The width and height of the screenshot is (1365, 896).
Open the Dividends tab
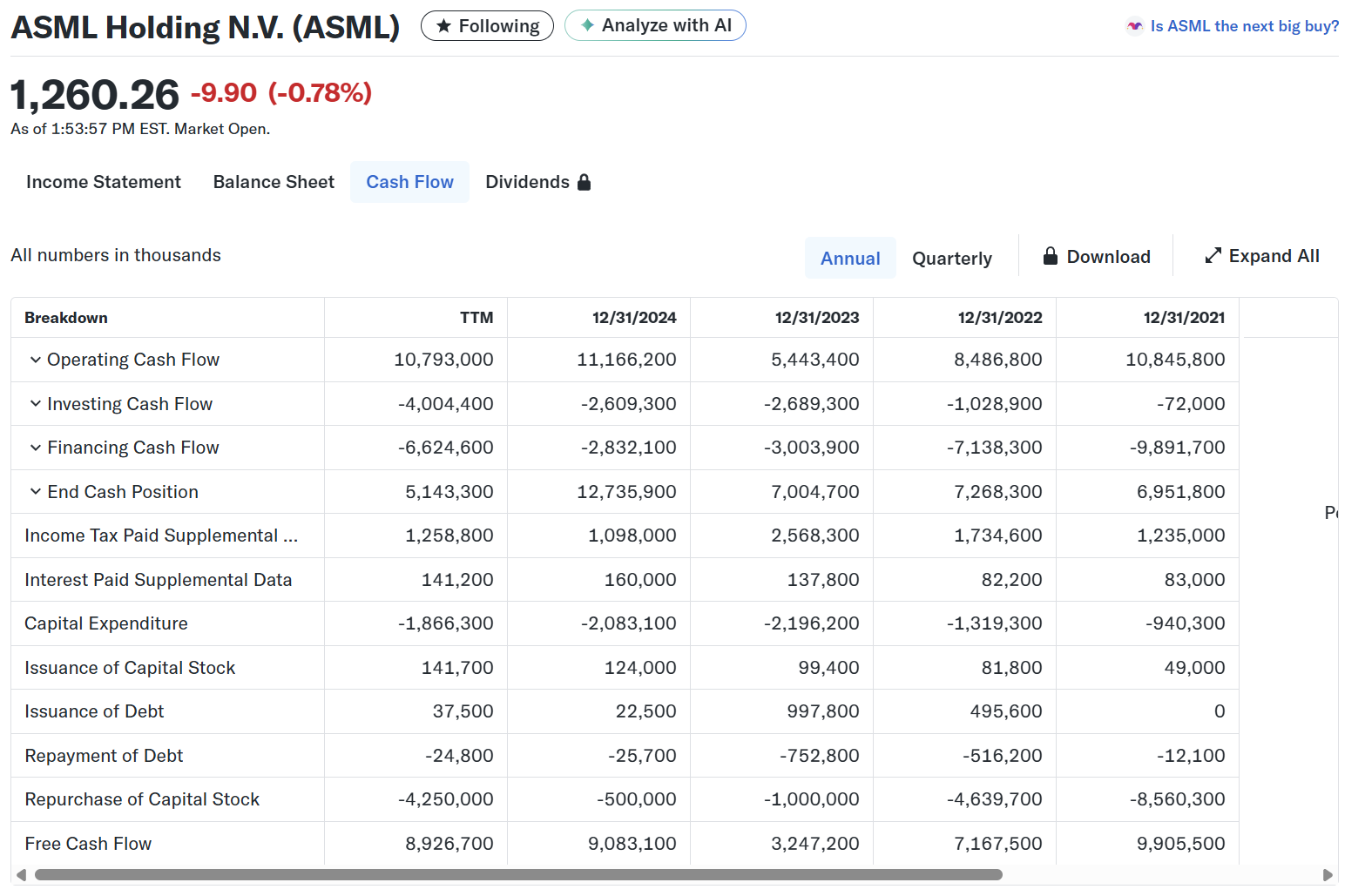click(x=537, y=182)
